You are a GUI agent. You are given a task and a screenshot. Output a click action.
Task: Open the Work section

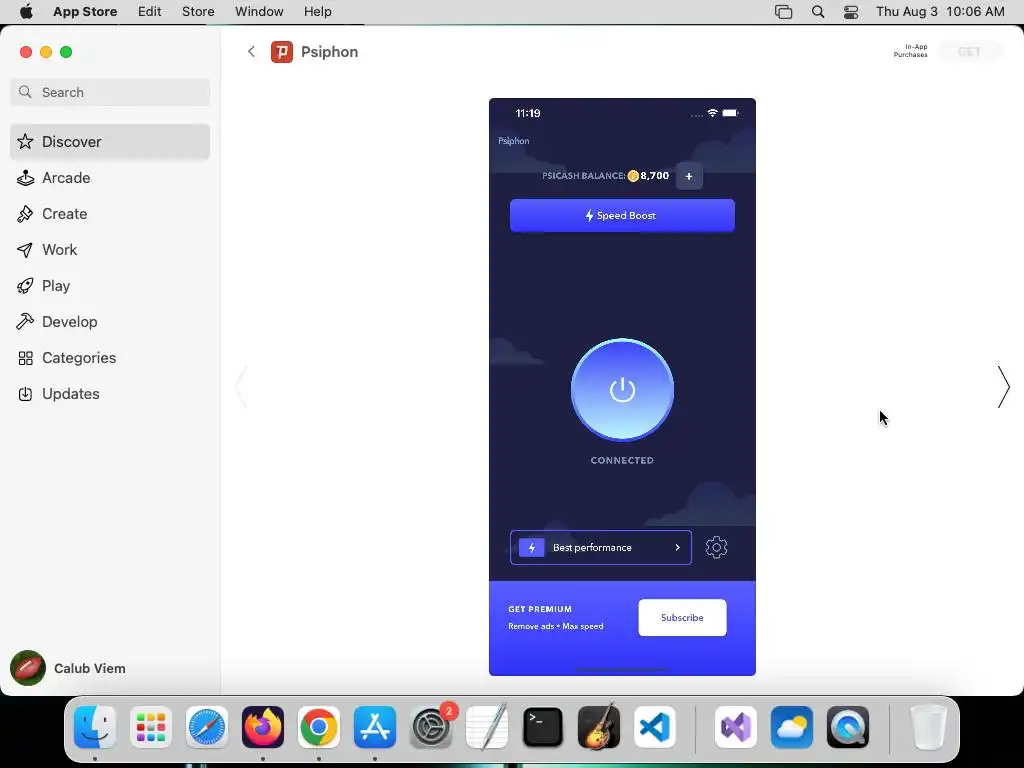[x=110, y=249]
